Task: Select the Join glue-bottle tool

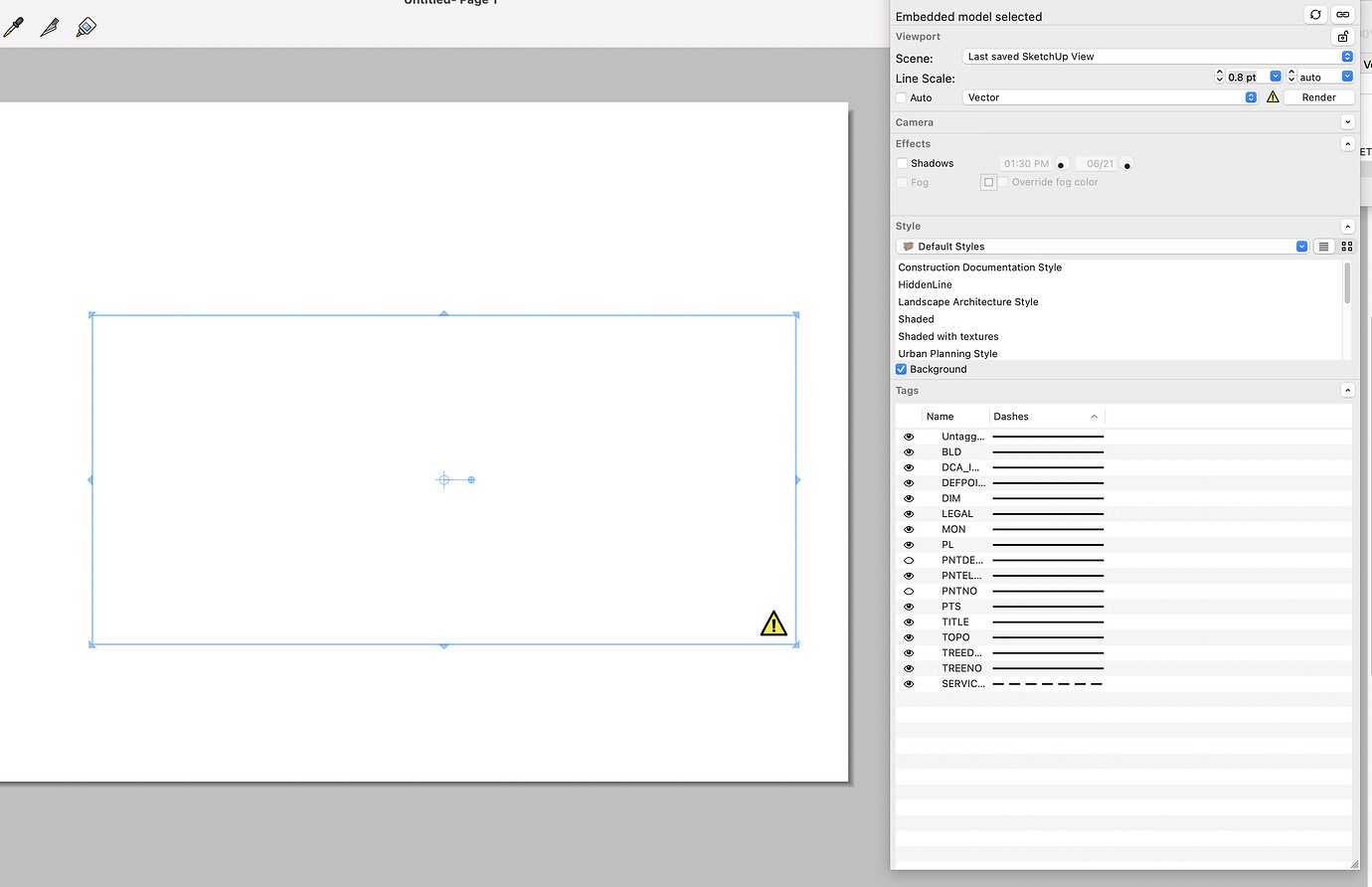Action: (x=86, y=27)
